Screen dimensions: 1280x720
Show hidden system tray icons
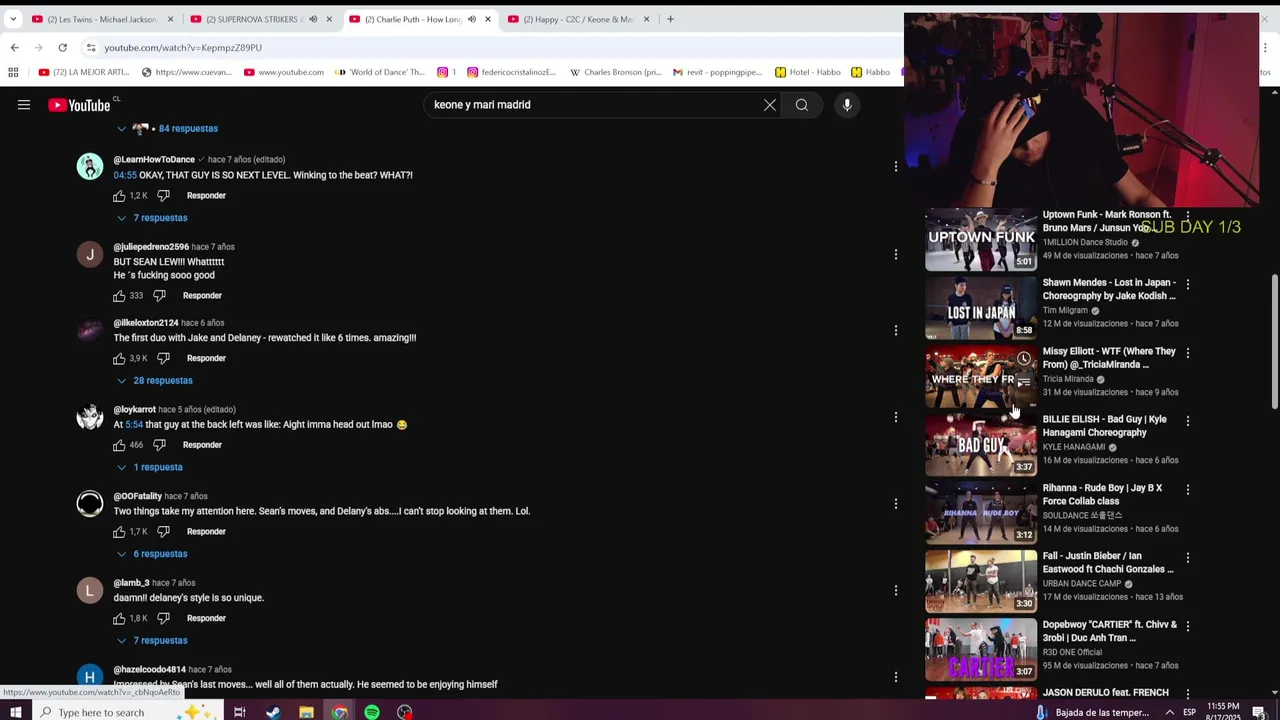tap(1169, 712)
